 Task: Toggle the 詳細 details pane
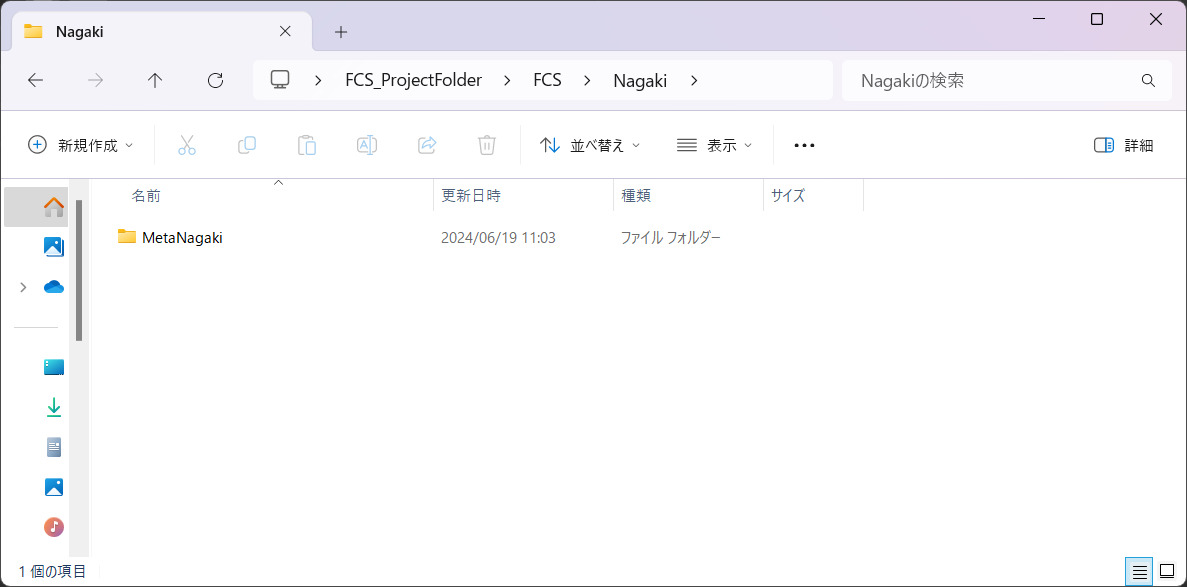coord(1124,145)
